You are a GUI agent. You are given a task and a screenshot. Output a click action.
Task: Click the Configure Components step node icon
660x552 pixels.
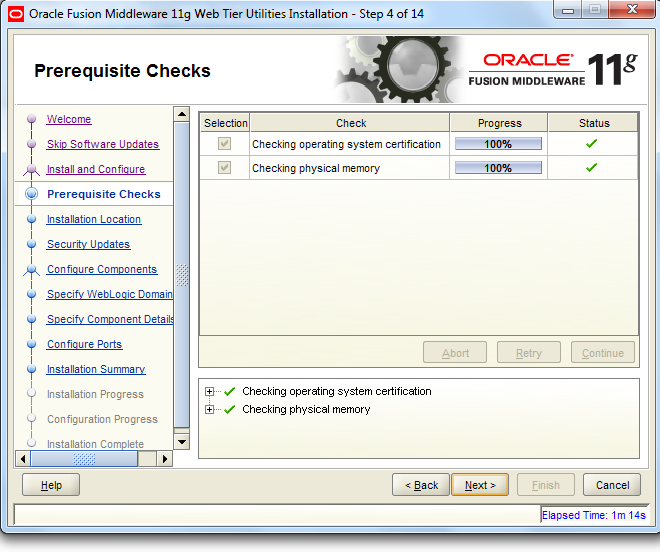click(31, 269)
